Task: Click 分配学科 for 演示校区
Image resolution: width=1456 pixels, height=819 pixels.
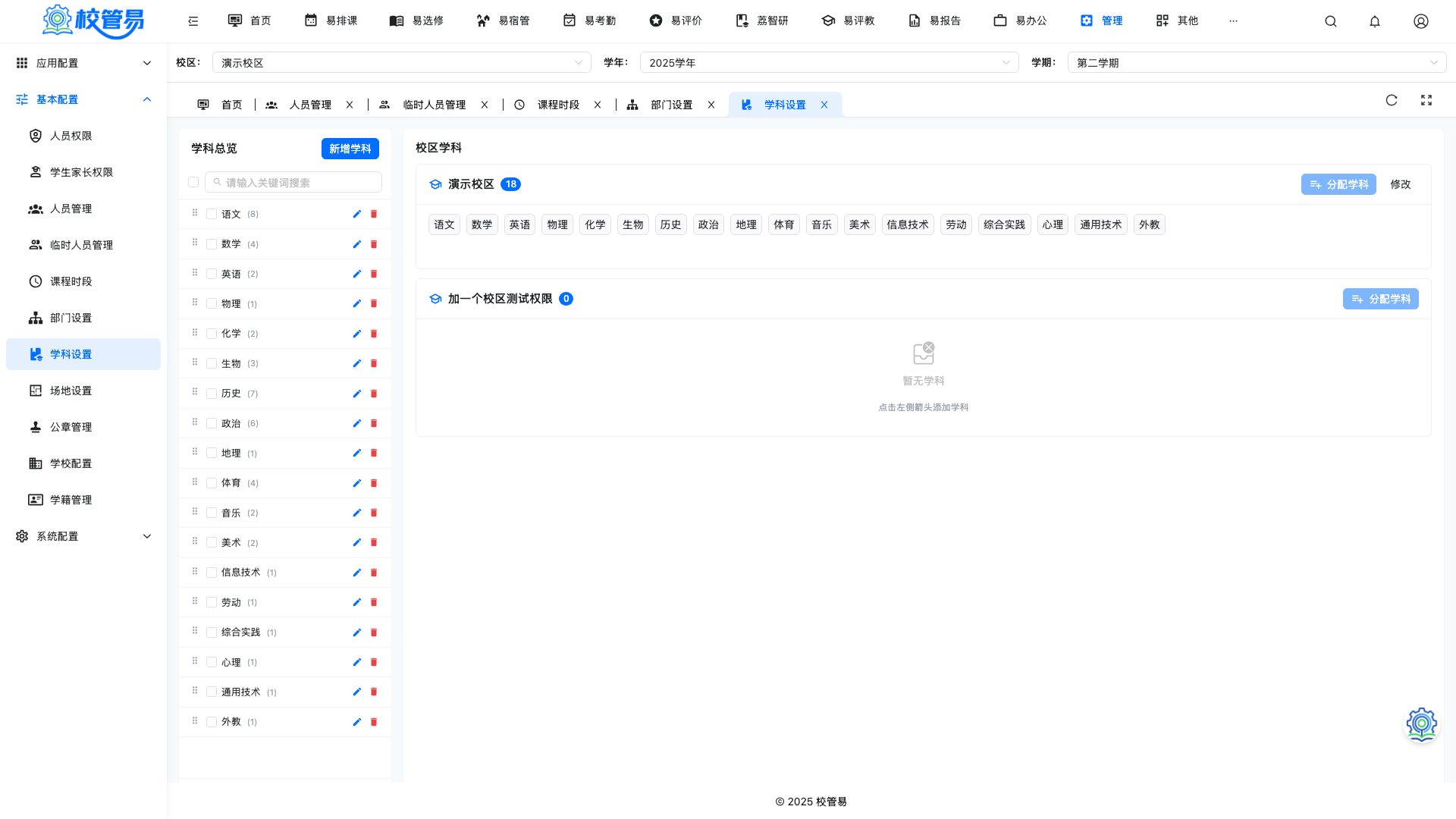Action: coord(1338,184)
